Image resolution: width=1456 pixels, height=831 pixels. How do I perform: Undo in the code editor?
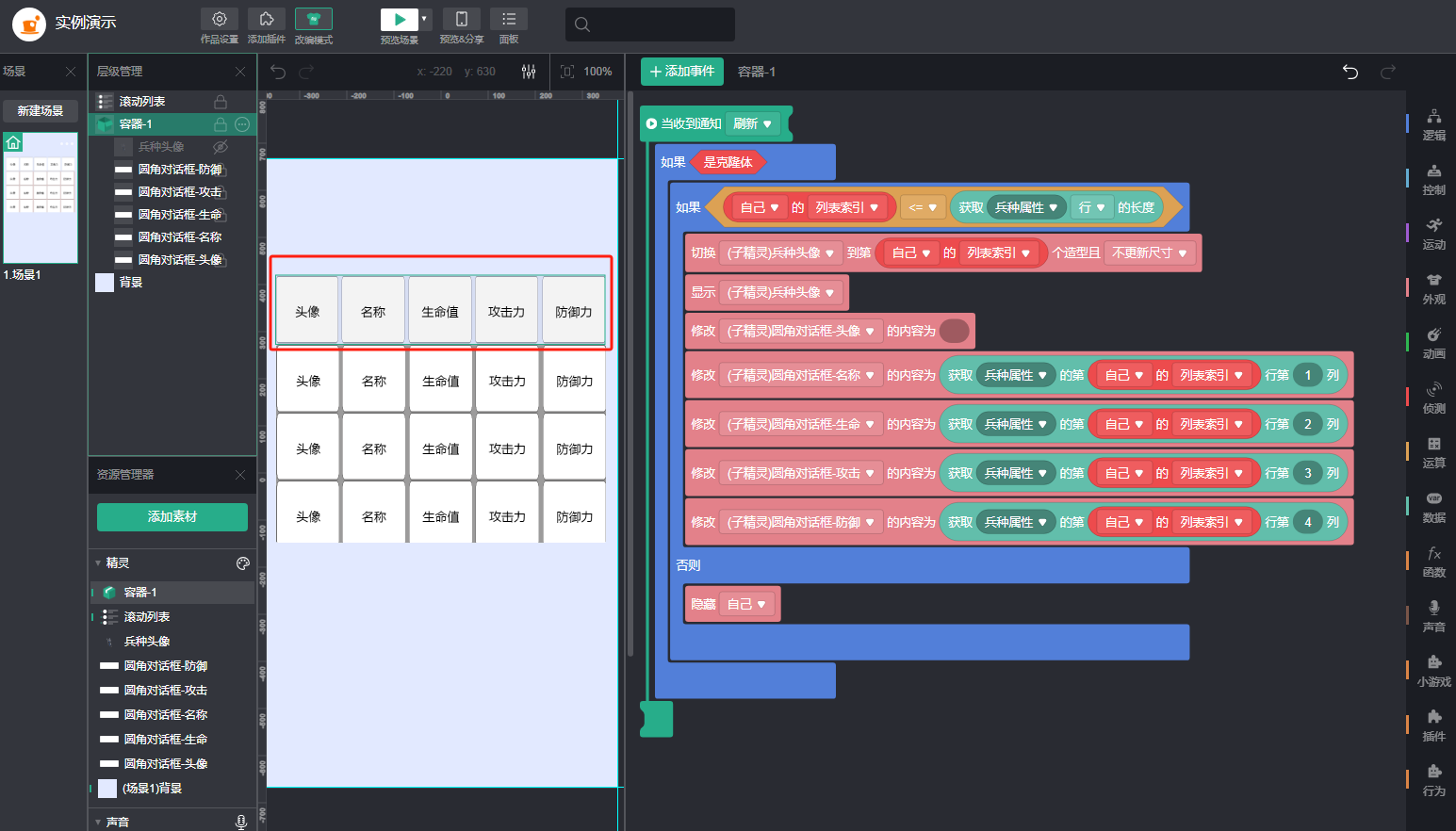(x=1350, y=72)
